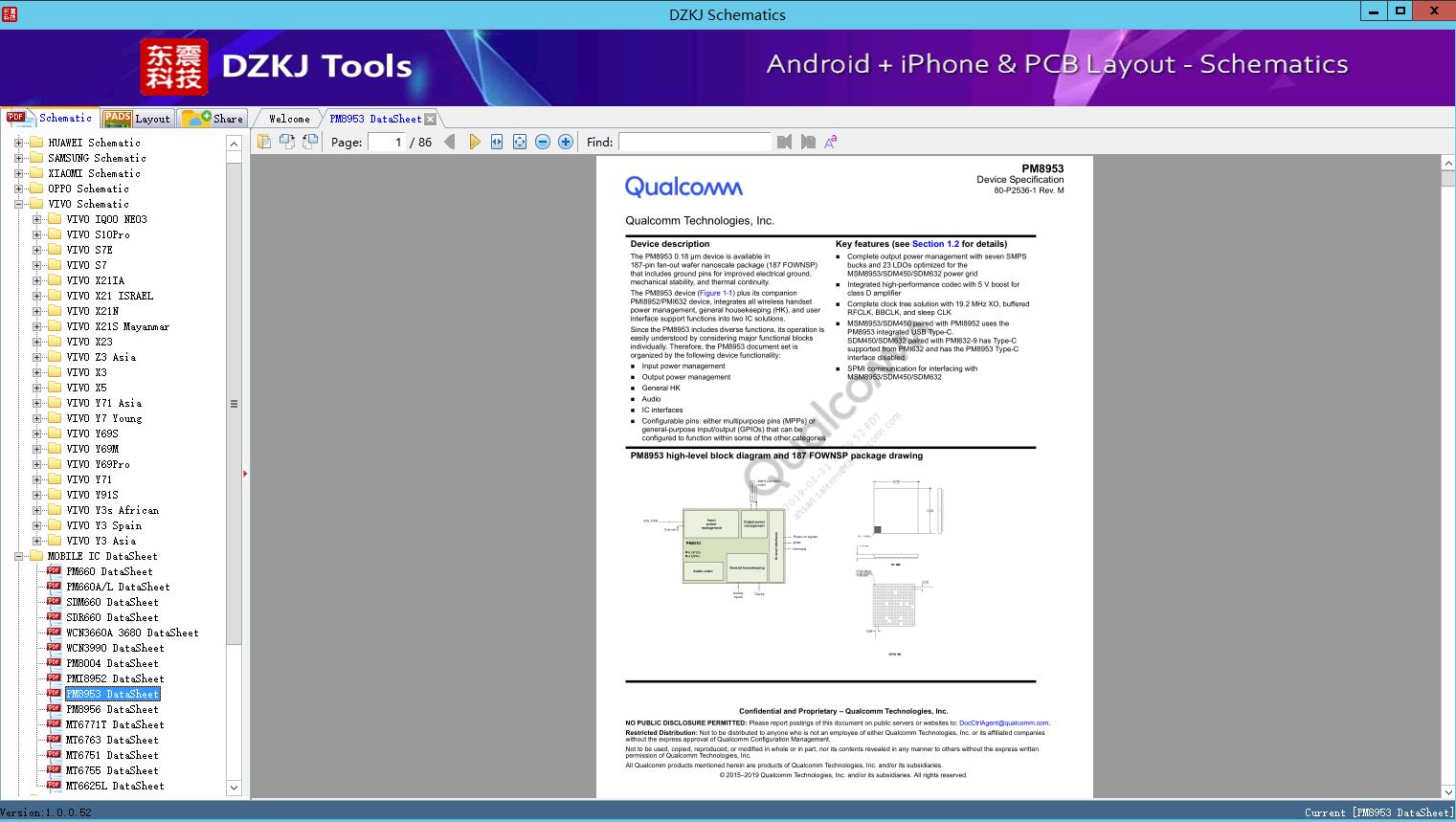Click the DocCtrlAgent@qualcomm.com email link
Screen dimensions: 1456x822
pyautogui.click(x=1004, y=723)
